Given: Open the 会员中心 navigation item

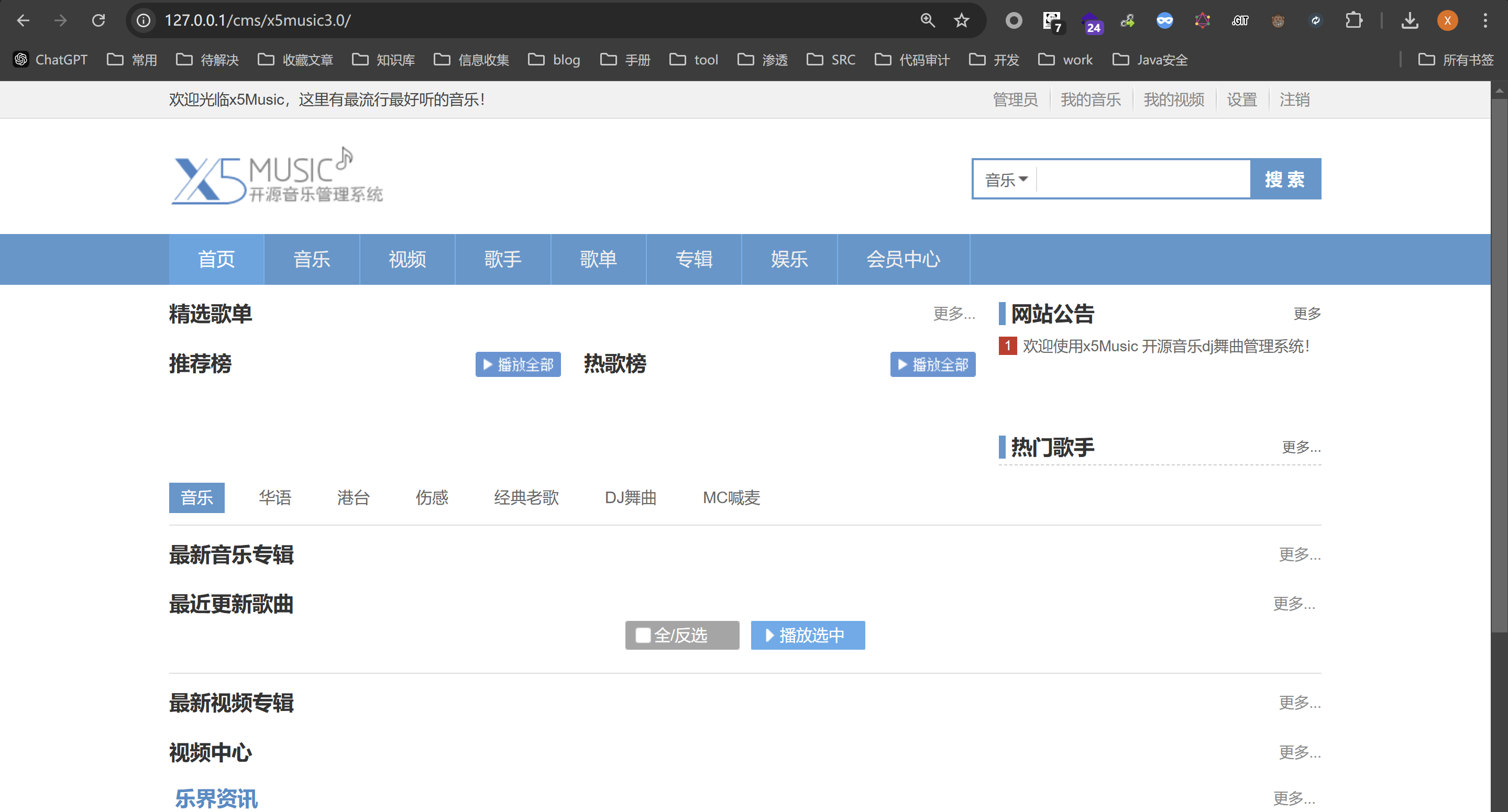Looking at the screenshot, I should (903, 259).
